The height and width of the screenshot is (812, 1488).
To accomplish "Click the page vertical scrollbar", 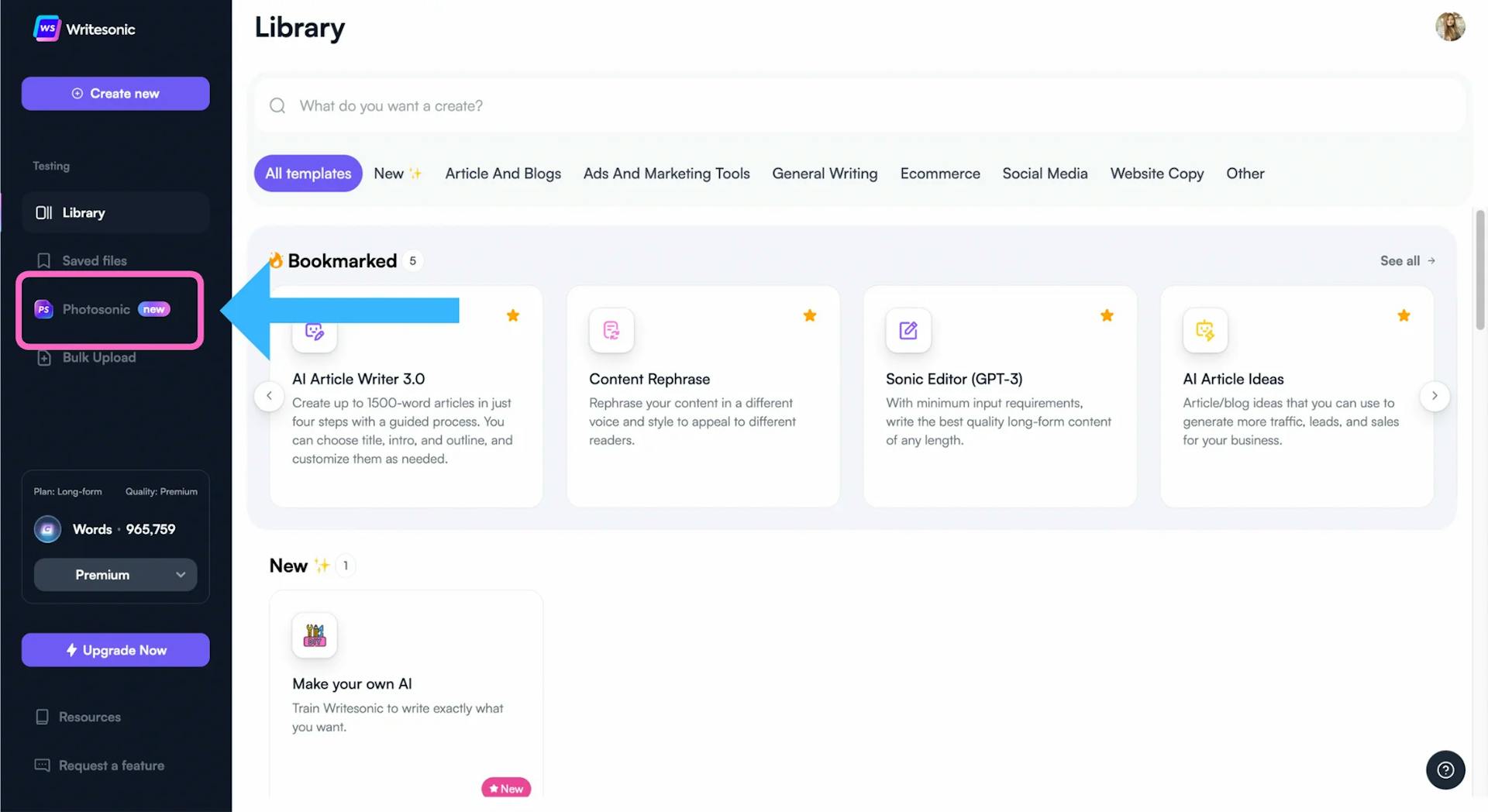I will [x=1479, y=271].
